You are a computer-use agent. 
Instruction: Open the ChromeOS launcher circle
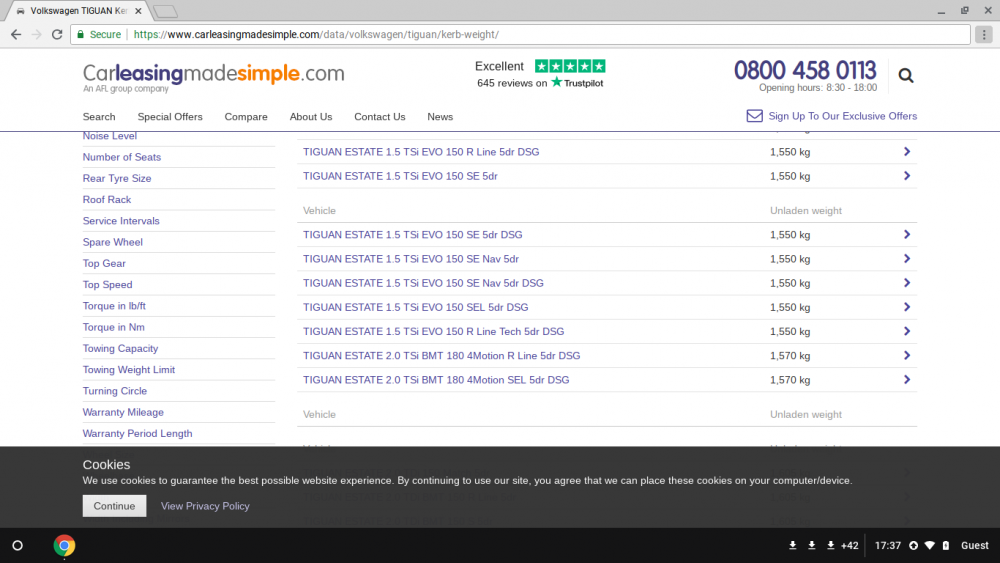(18, 545)
